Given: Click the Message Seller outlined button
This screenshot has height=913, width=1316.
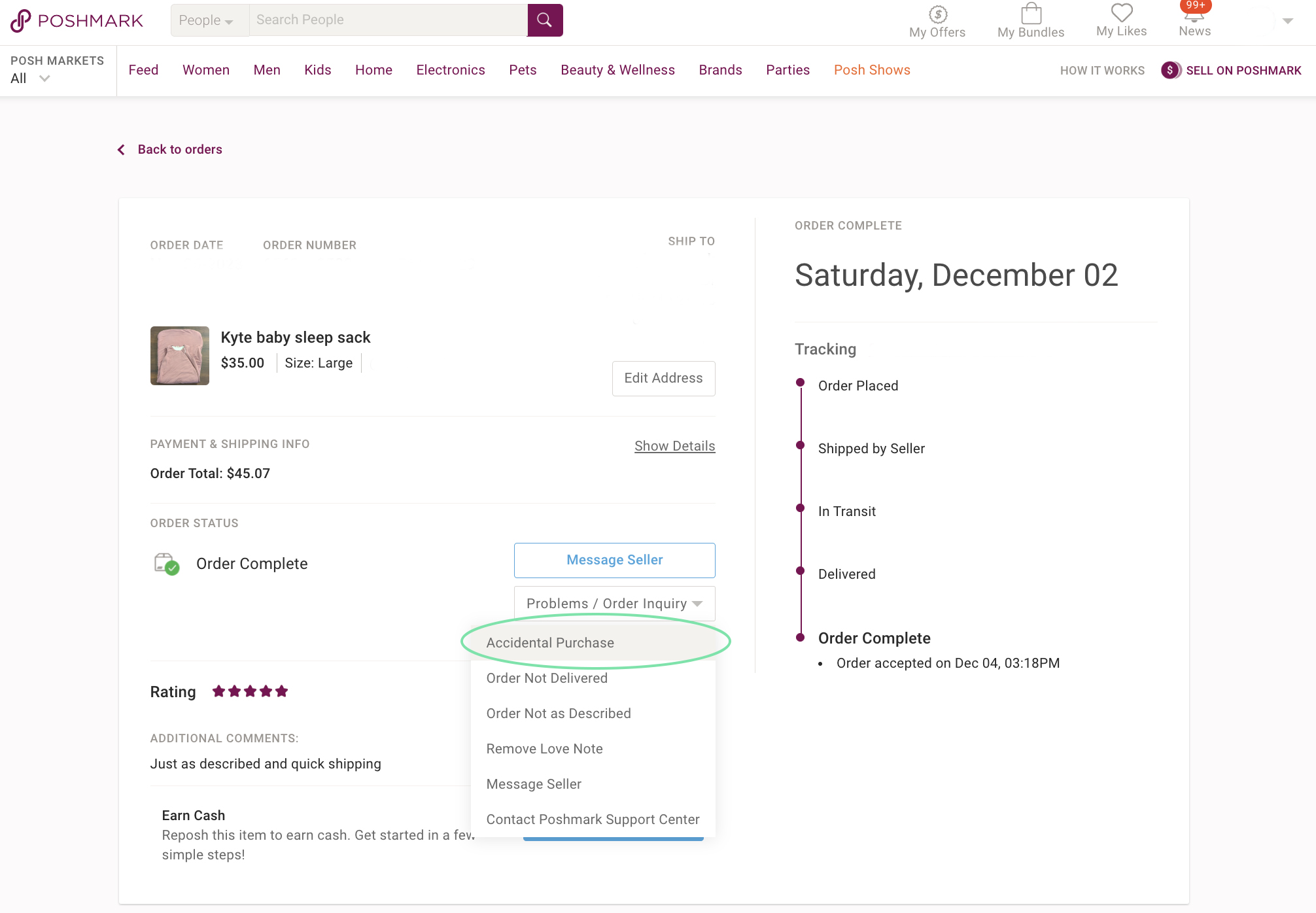Looking at the screenshot, I should [614, 560].
